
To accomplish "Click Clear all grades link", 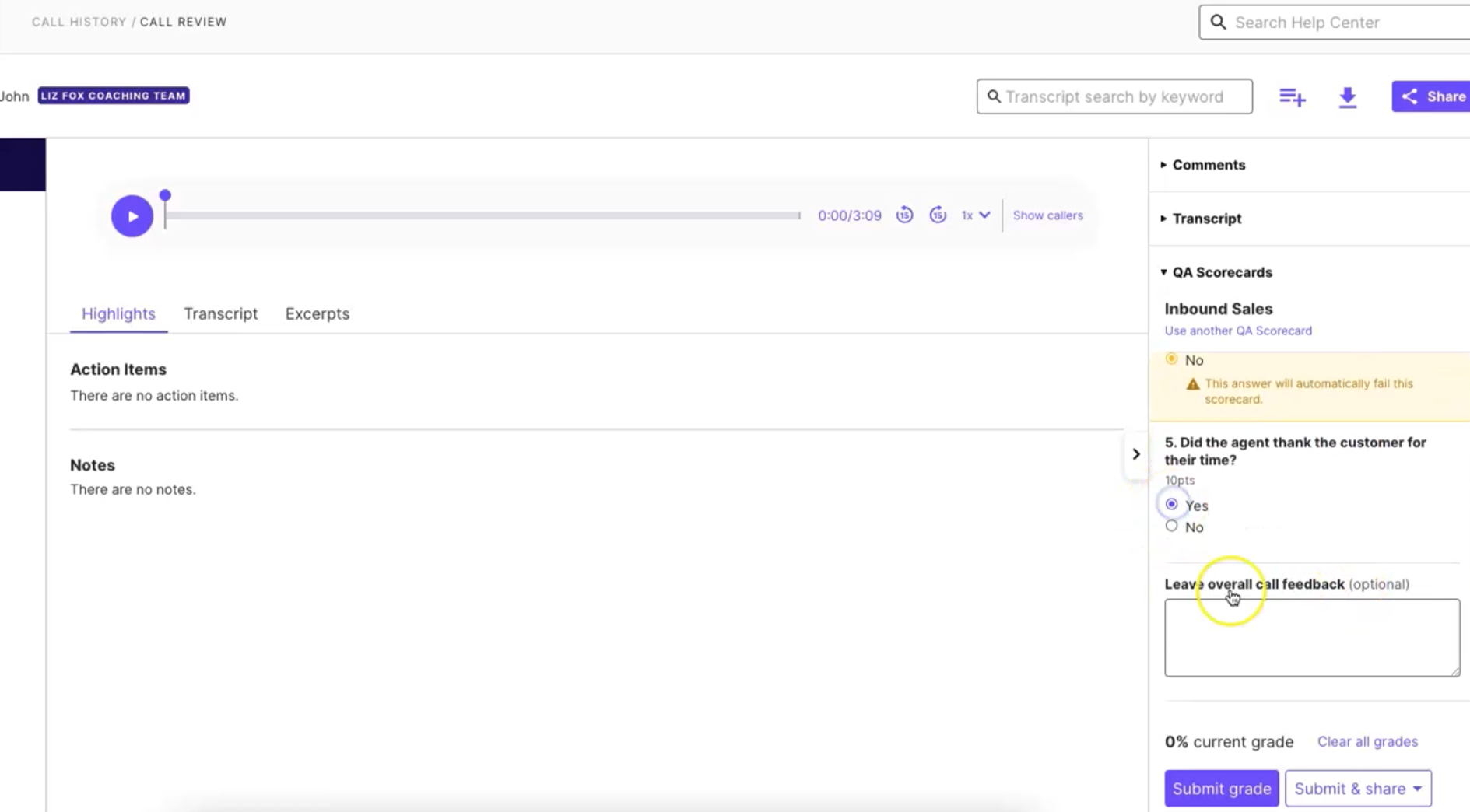I will click(x=1367, y=741).
